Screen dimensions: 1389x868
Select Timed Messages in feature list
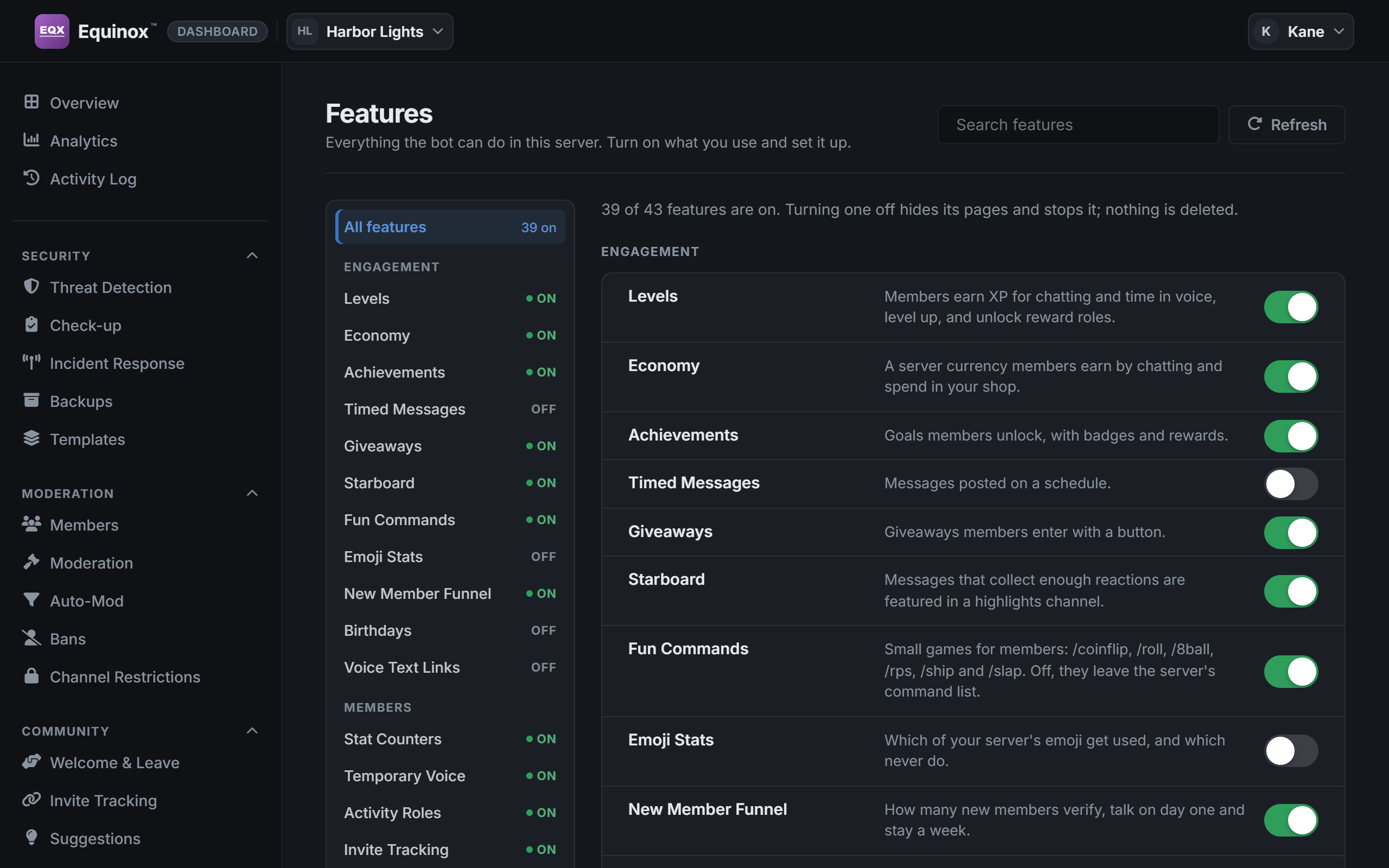point(450,409)
